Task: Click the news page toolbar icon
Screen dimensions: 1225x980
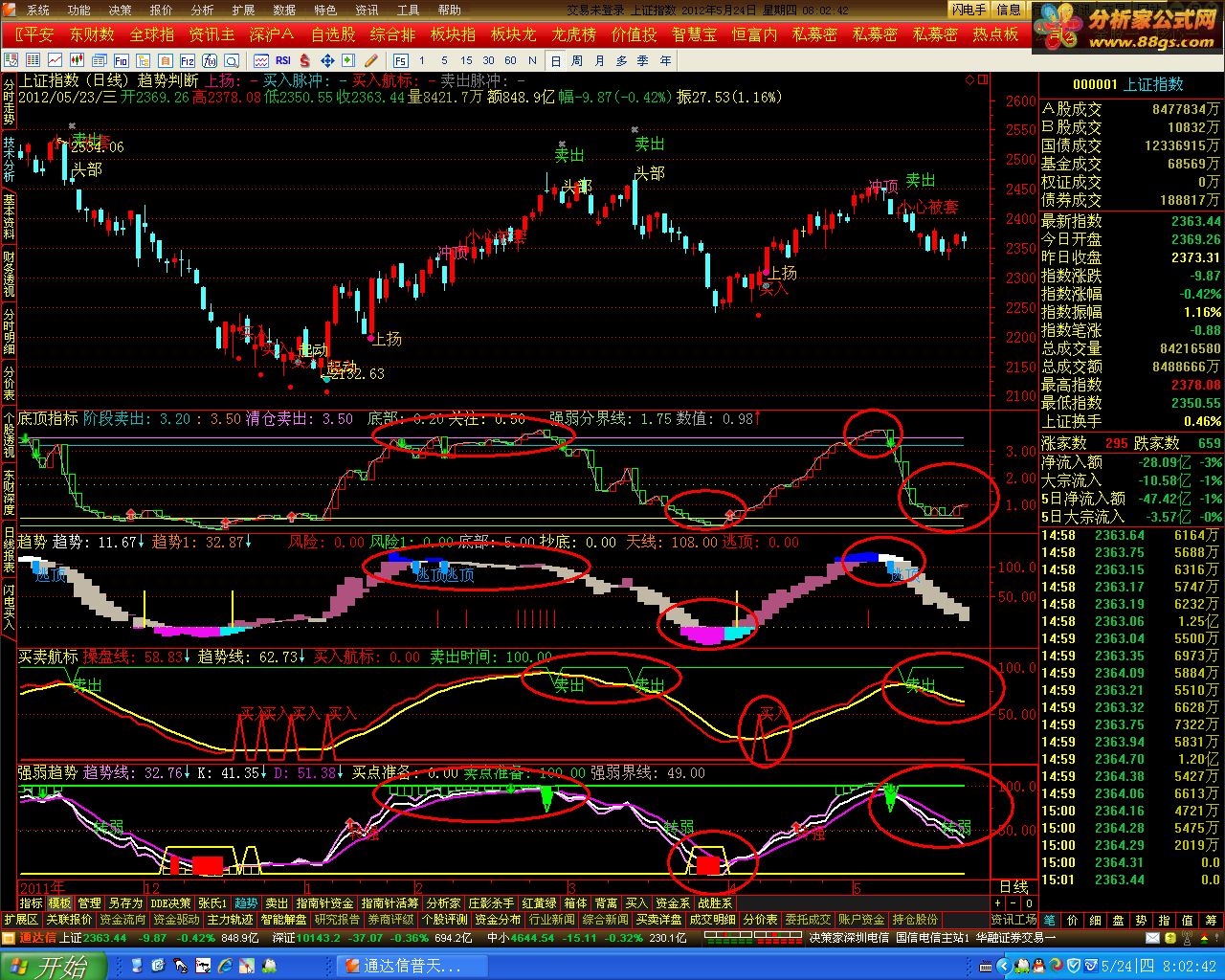Action: coord(99,60)
